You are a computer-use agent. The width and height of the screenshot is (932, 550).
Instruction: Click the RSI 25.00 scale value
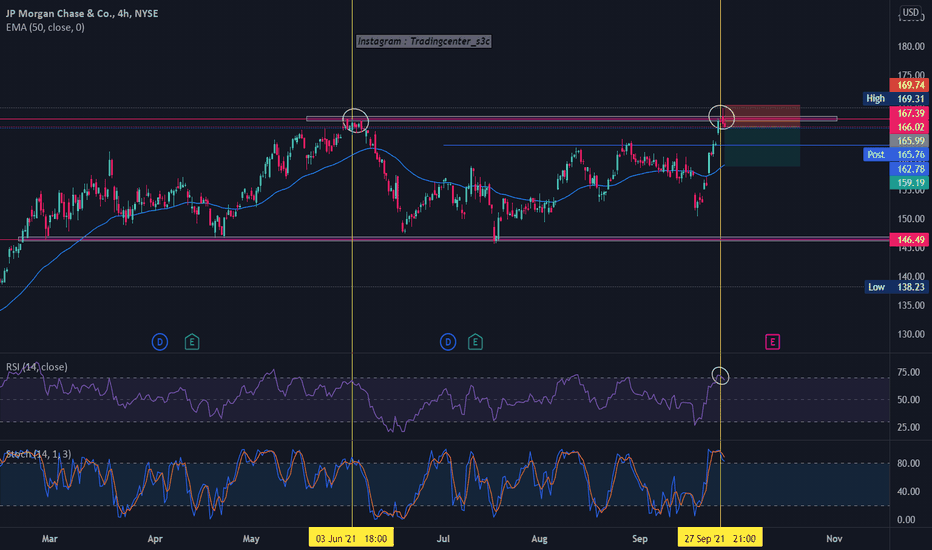click(x=908, y=427)
